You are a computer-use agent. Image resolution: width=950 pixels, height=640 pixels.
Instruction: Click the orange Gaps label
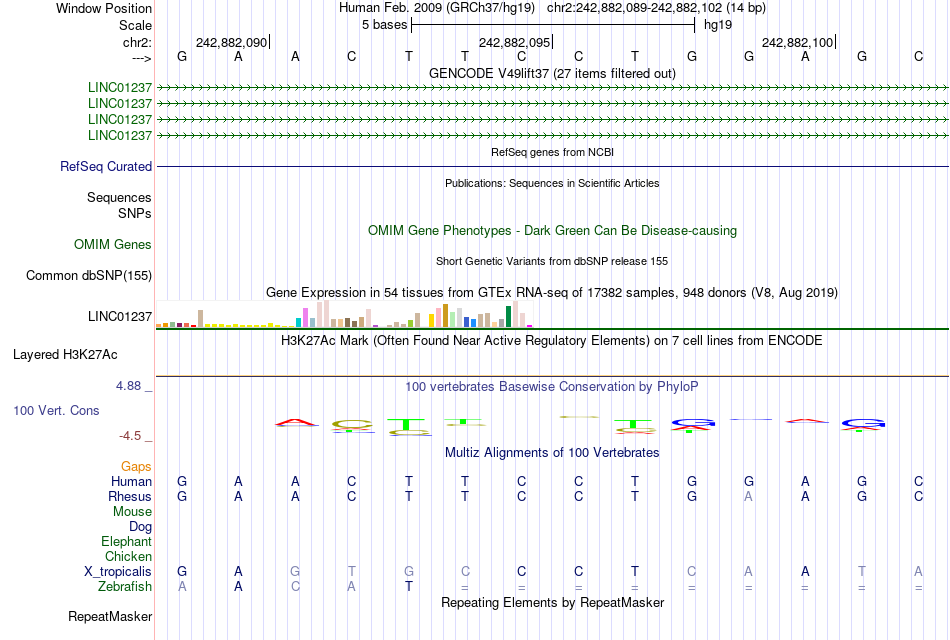(136, 467)
